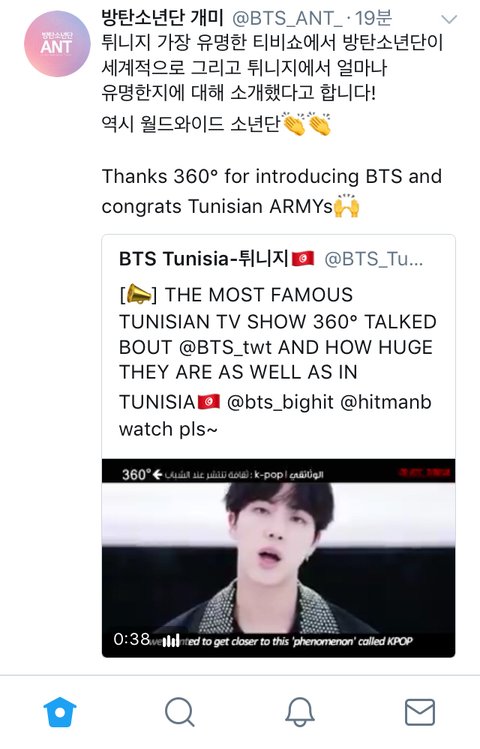Tap the @BTS_twt mention in quoted tweet
The width and height of the screenshot is (480, 749).
click(x=226, y=347)
